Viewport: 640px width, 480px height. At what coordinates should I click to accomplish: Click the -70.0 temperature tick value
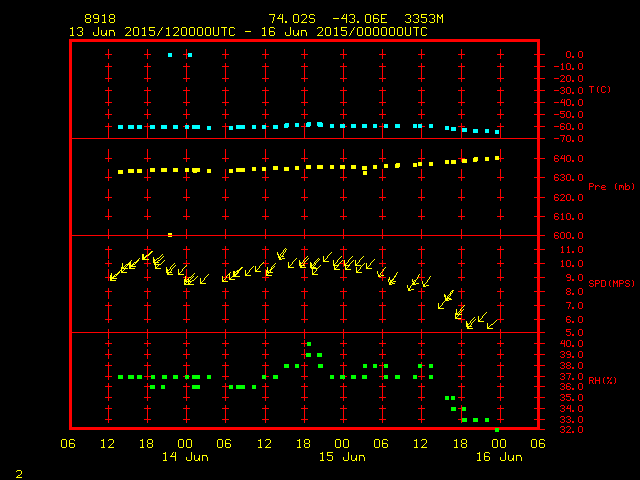point(569,139)
